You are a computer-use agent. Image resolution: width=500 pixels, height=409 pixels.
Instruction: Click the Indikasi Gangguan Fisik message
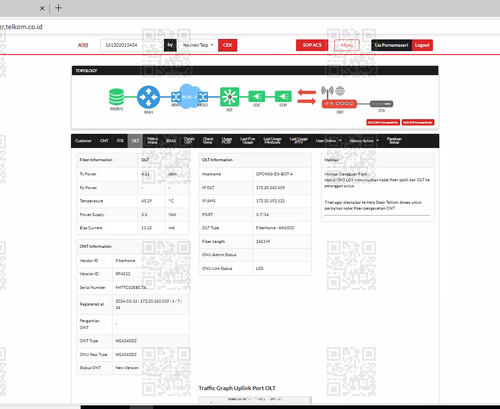(x=377, y=180)
